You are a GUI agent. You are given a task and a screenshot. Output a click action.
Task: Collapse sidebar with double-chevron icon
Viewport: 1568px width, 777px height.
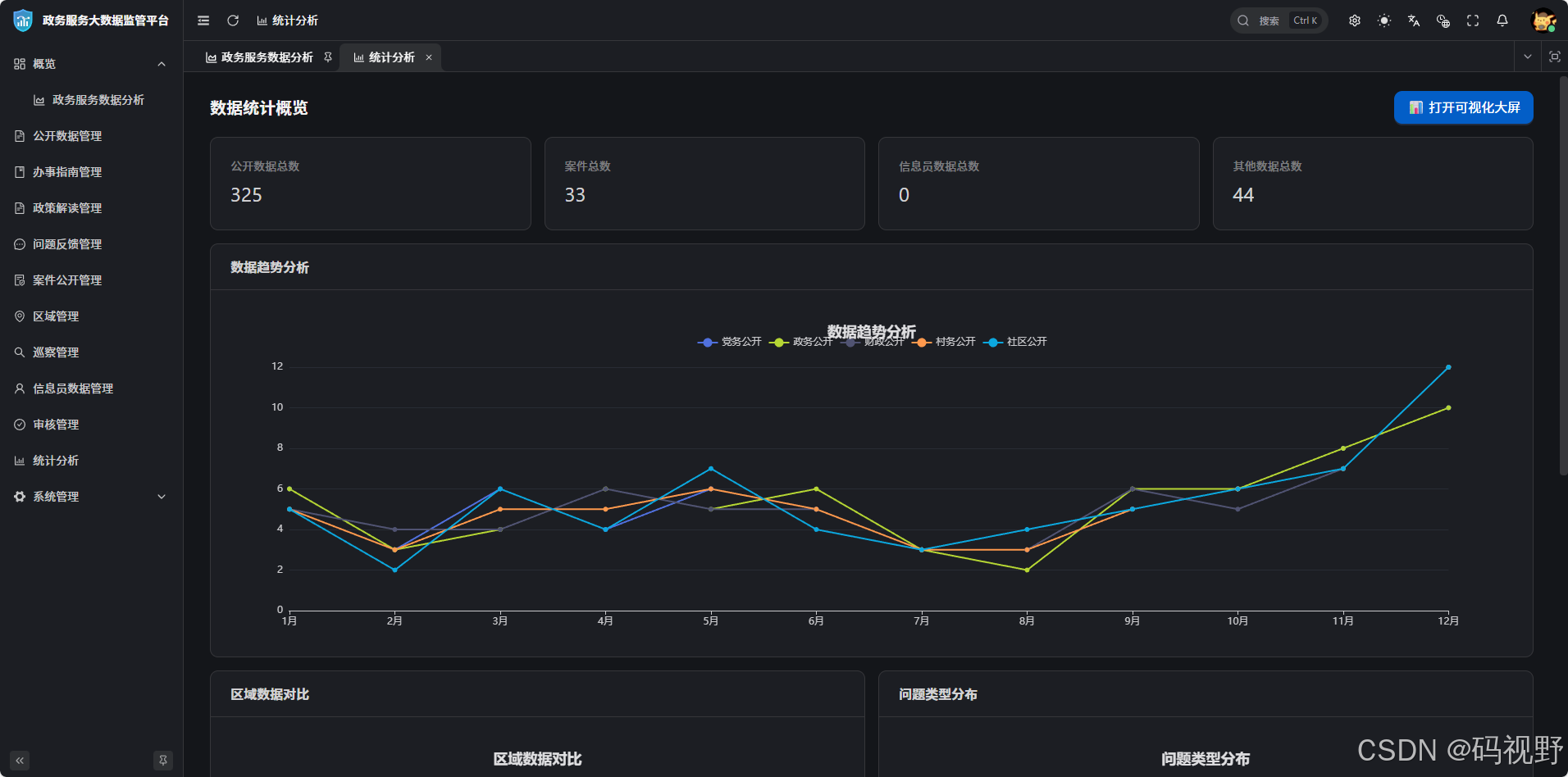coord(20,761)
